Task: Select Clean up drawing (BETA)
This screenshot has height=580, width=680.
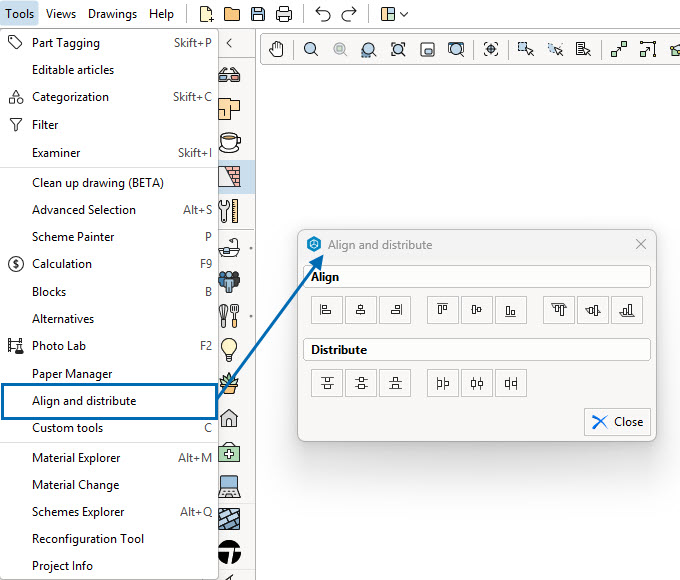Action: click(109, 183)
